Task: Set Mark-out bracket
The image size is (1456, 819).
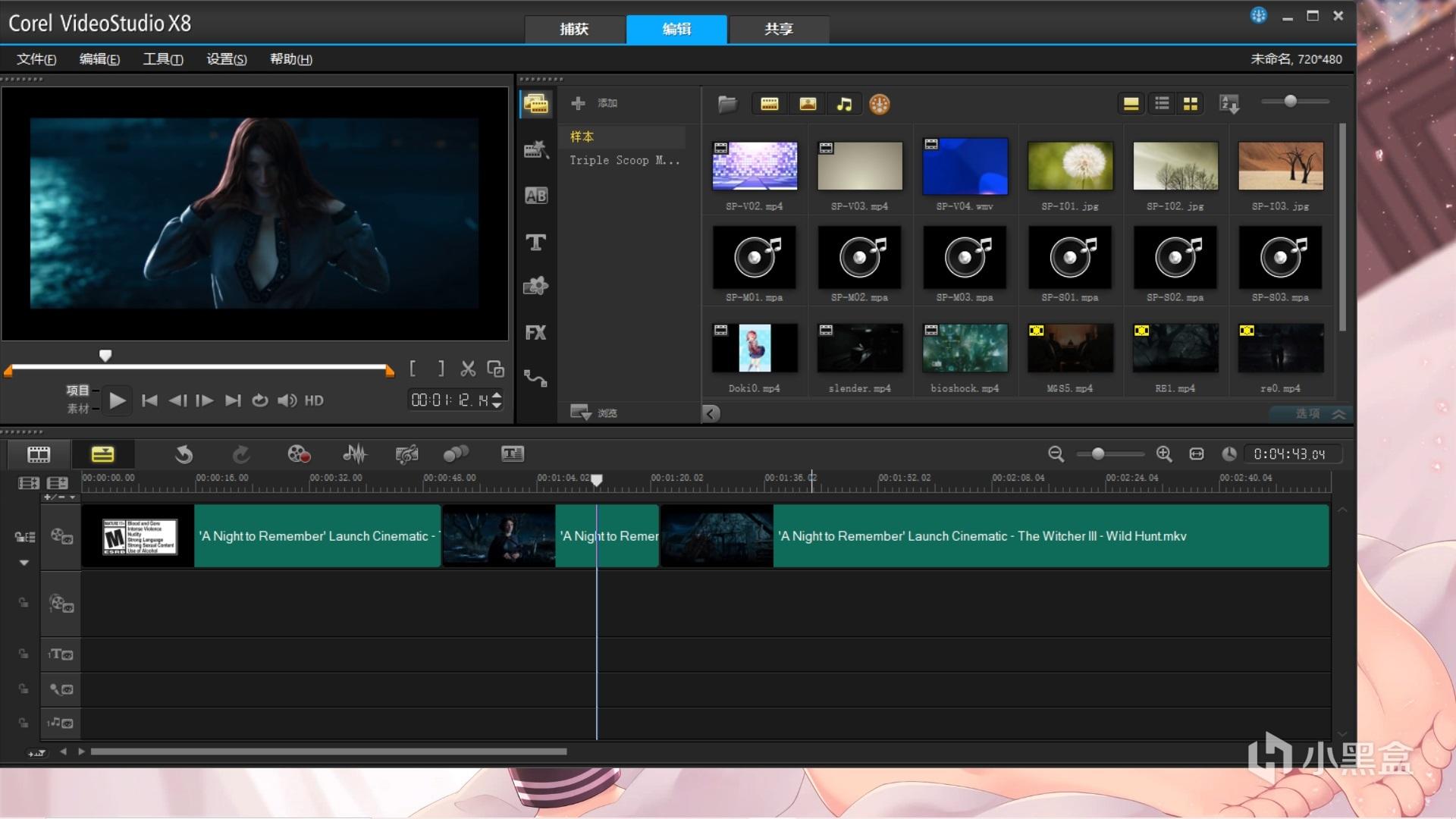Action: (441, 369)
